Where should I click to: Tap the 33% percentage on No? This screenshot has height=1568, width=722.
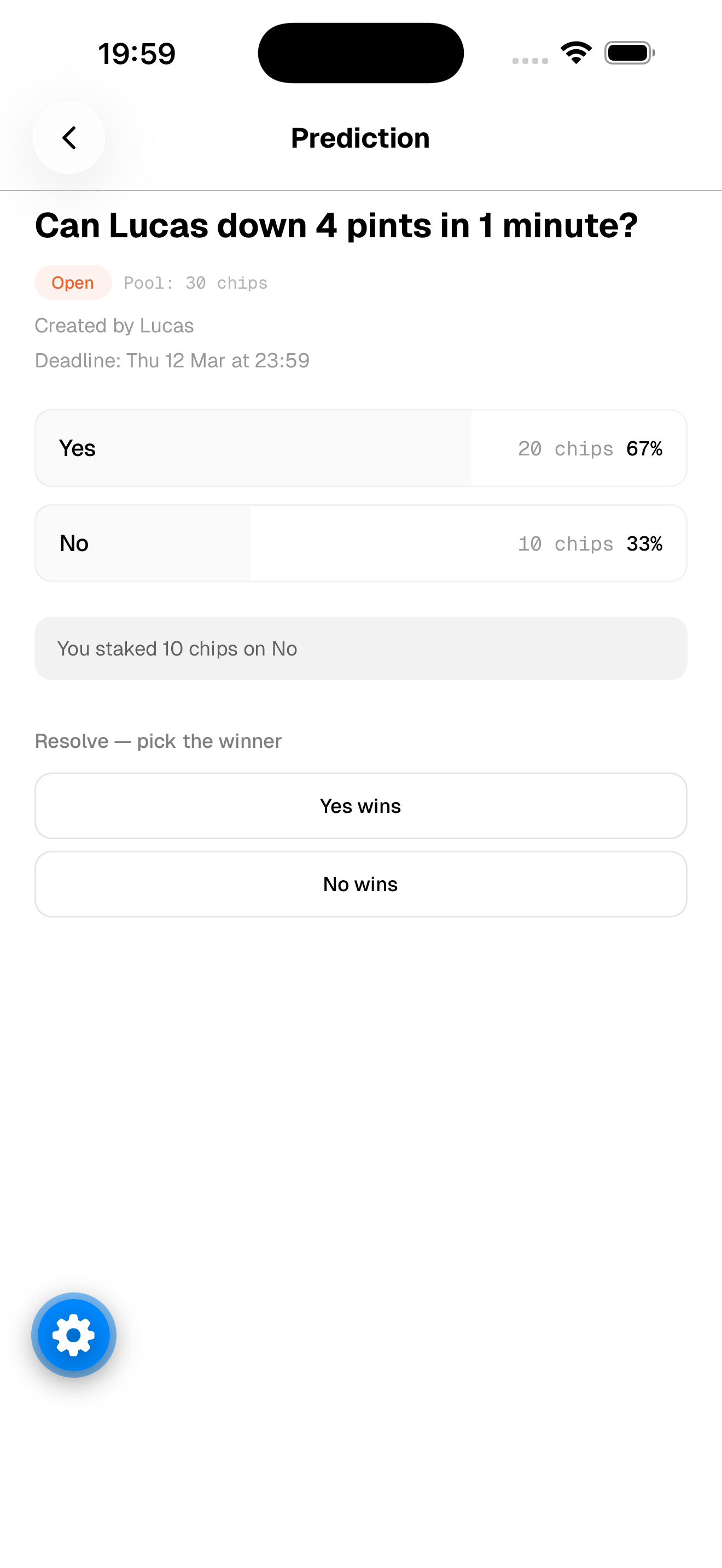(x=645, y=543)
